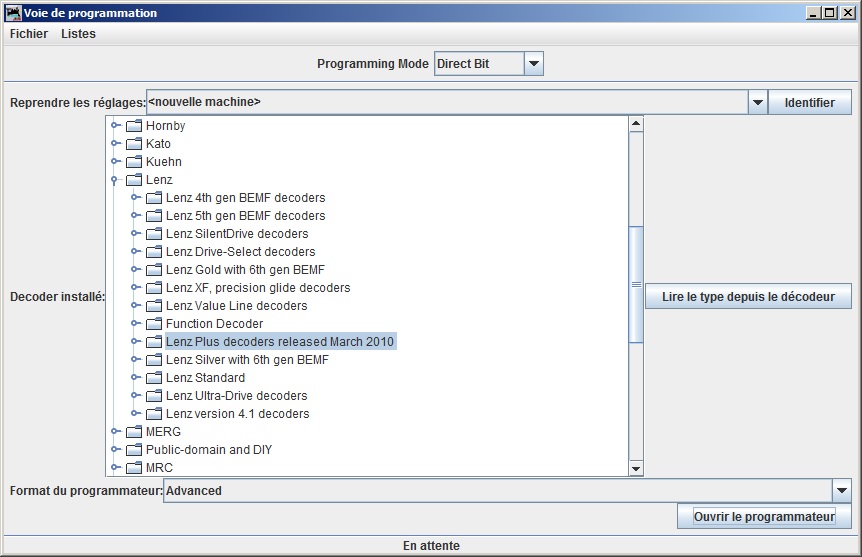Expand the Public-domain and DIY node

(x=115, y=450)
